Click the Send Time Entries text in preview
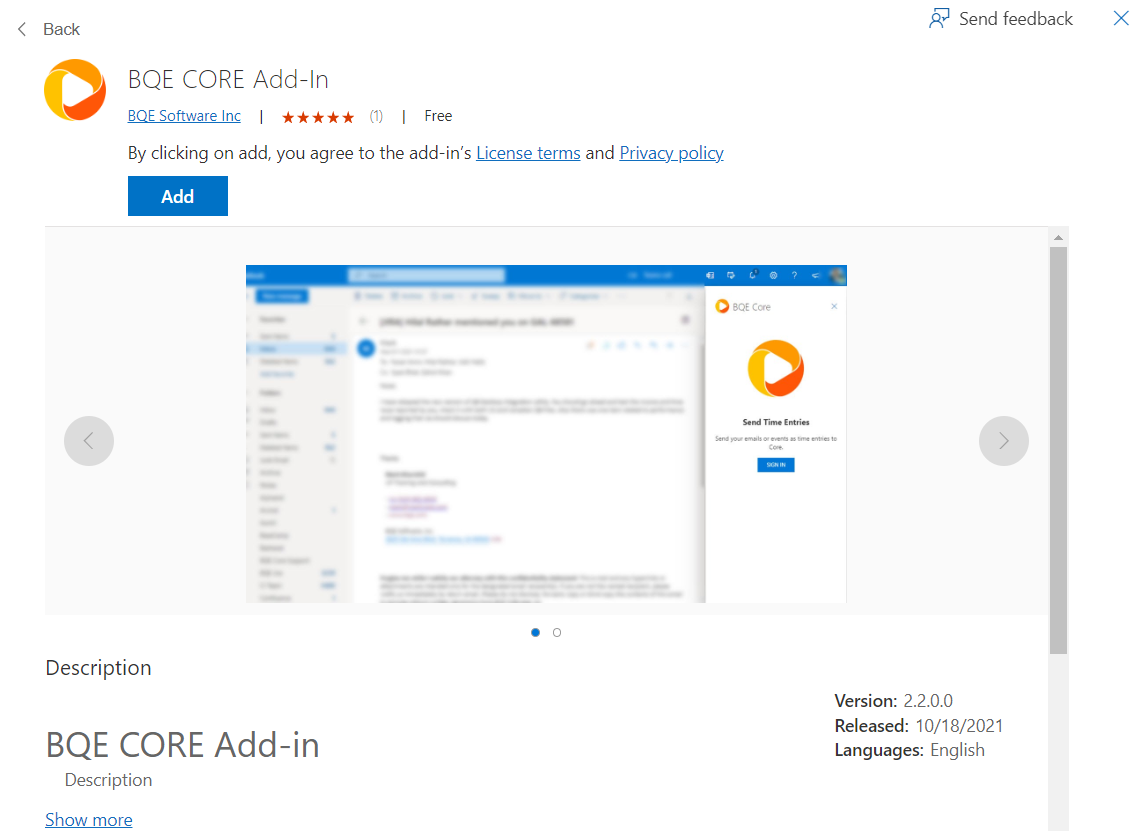 (x=776, y=422)
